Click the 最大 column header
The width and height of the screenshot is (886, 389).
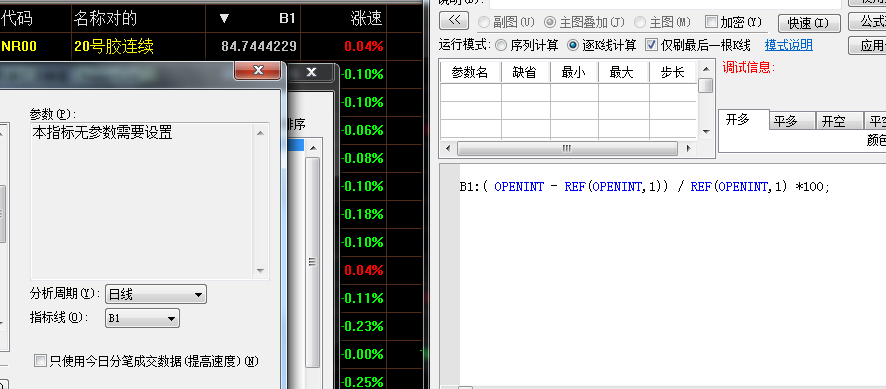pos(623,72)
